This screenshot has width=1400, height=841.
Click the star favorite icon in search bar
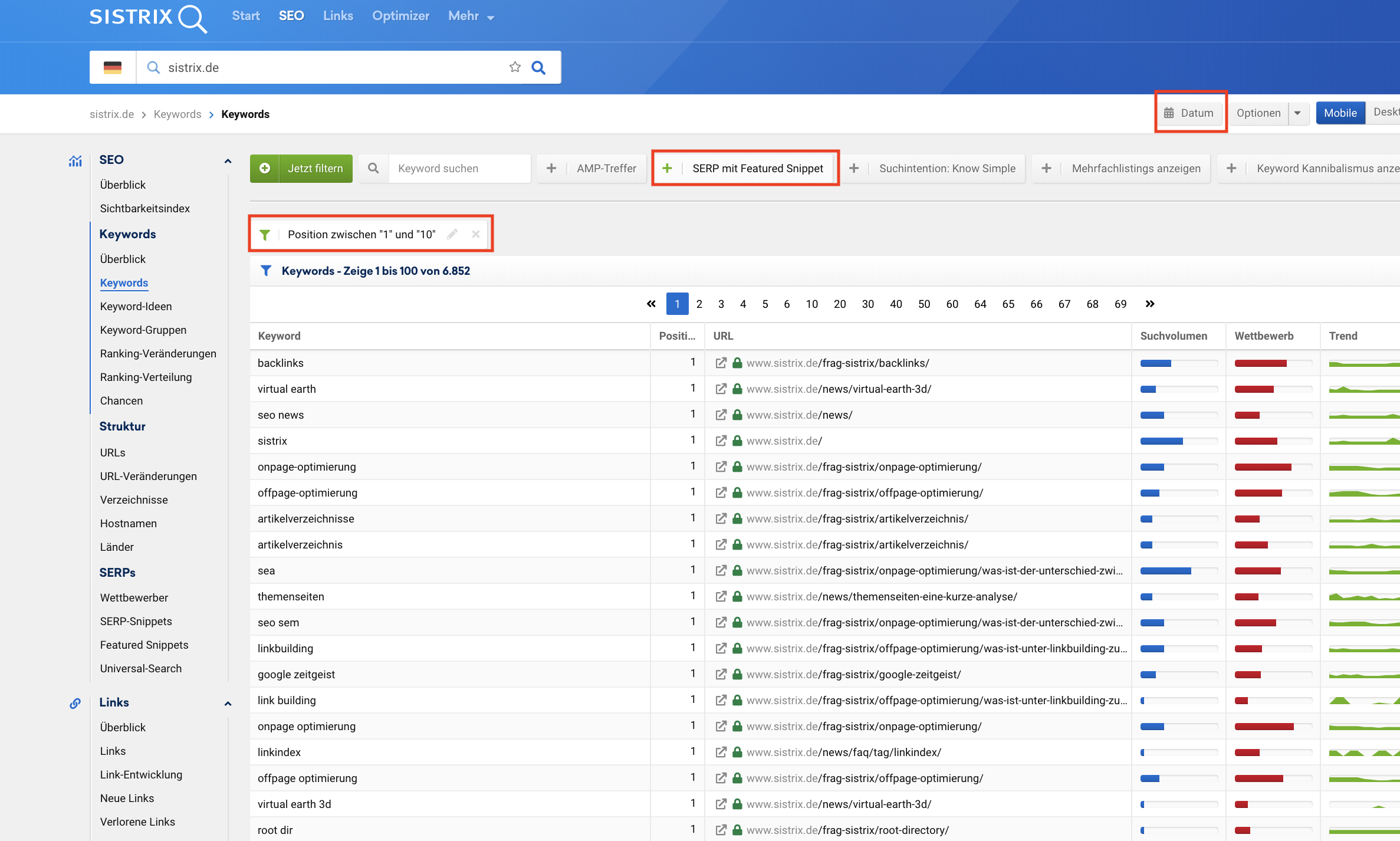tap(515, 67)
